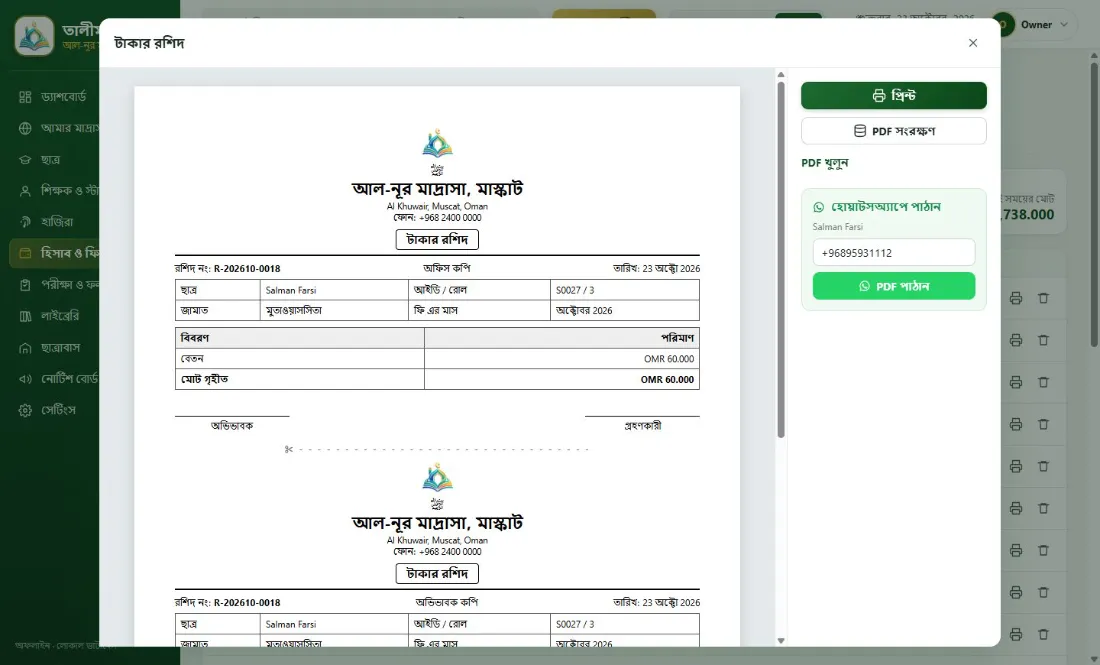Click the green Print button
Screen dimensions: 1100x665
pyautogui.click(x=894, y=95)
